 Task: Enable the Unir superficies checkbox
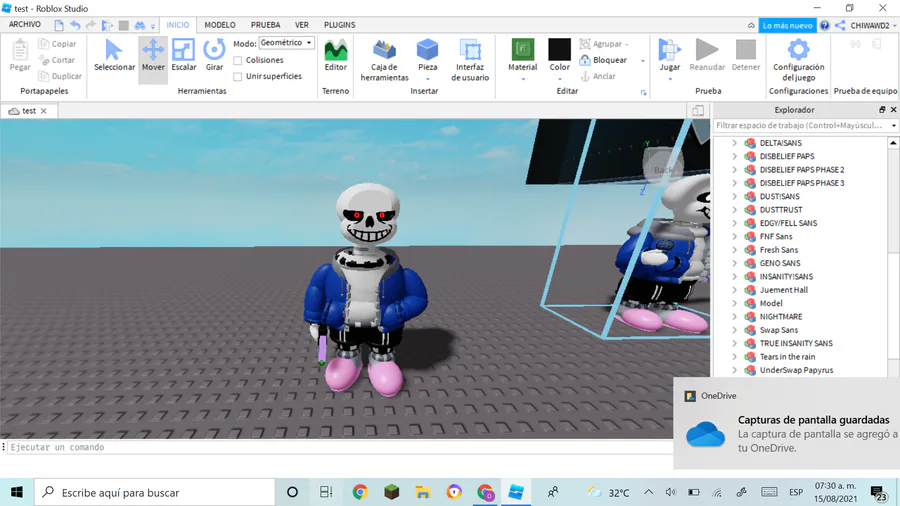(x=238, y=76)
